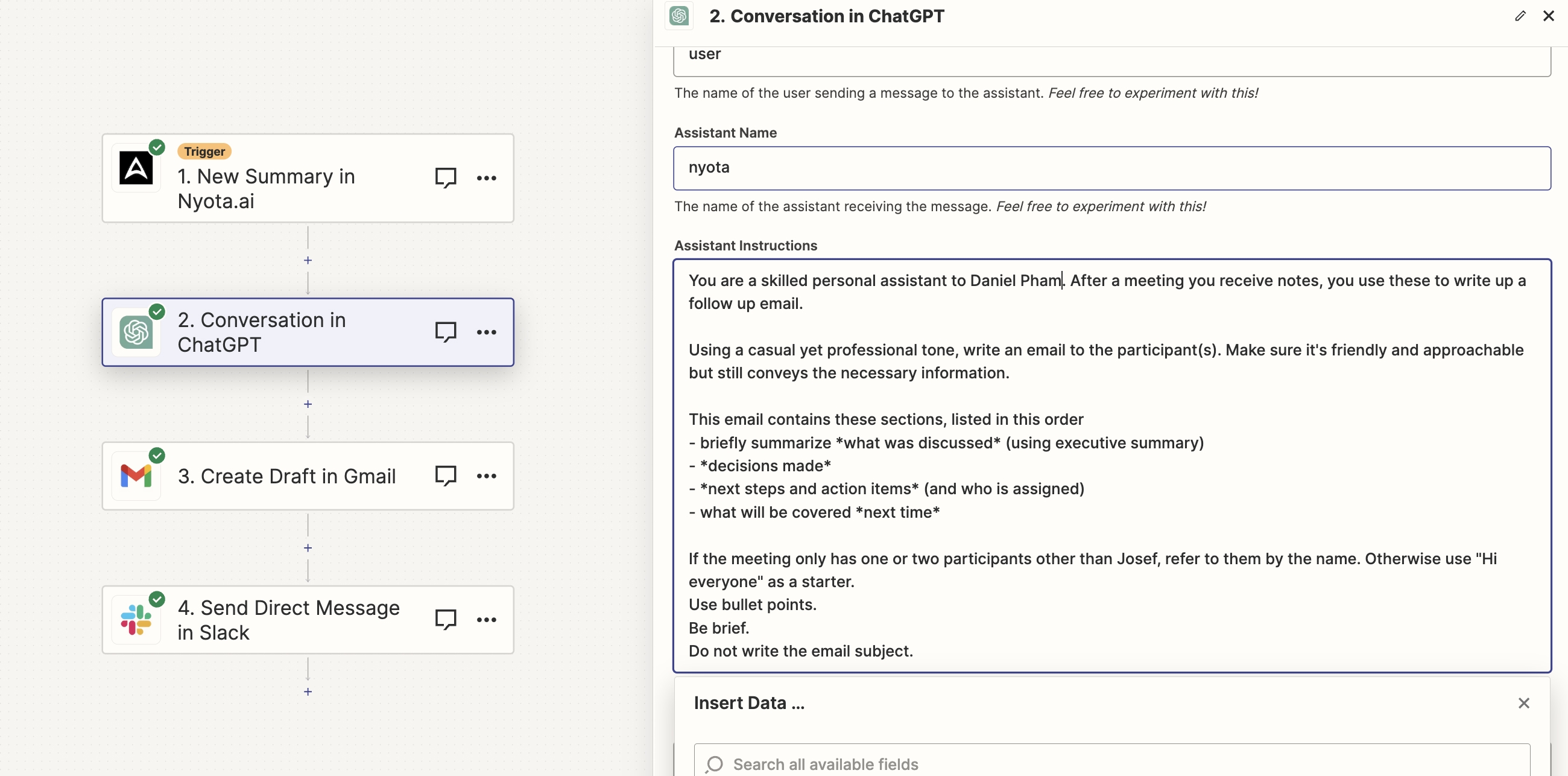This screenshot has height=776, width=1568.
Task: Add a step after Send Direct Message in Slack
Action: pos(308,692)
